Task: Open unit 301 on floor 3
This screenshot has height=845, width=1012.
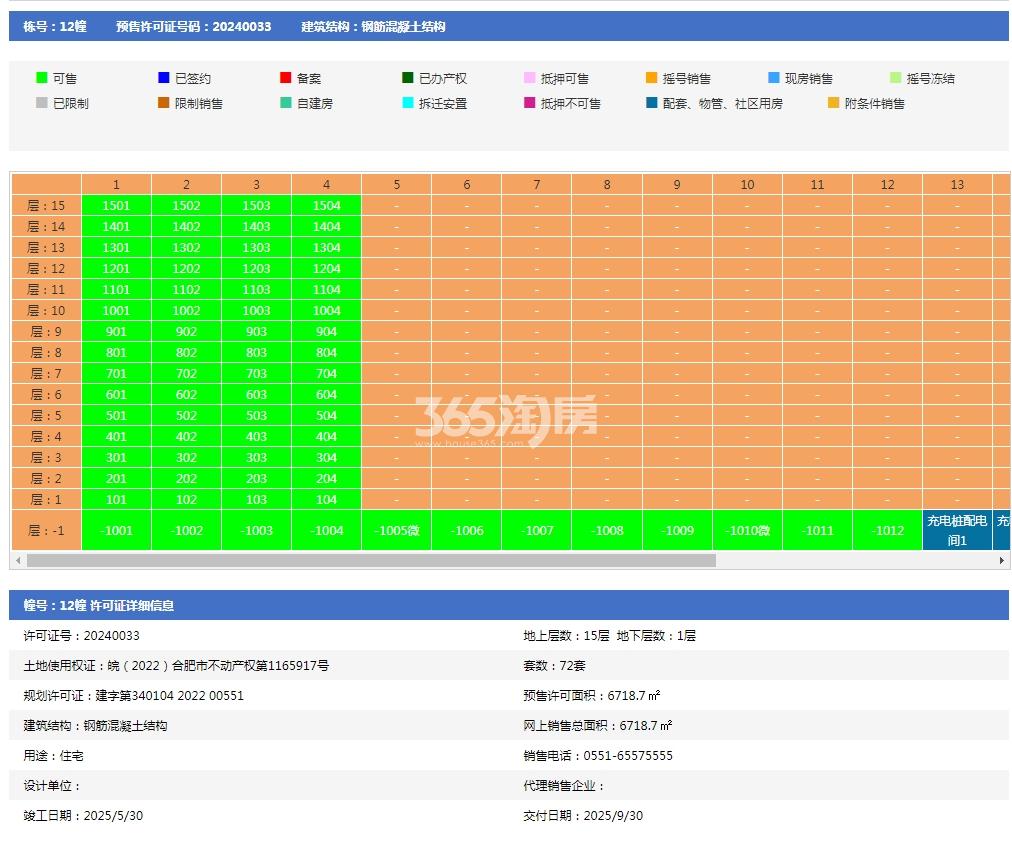Action: 116,457
